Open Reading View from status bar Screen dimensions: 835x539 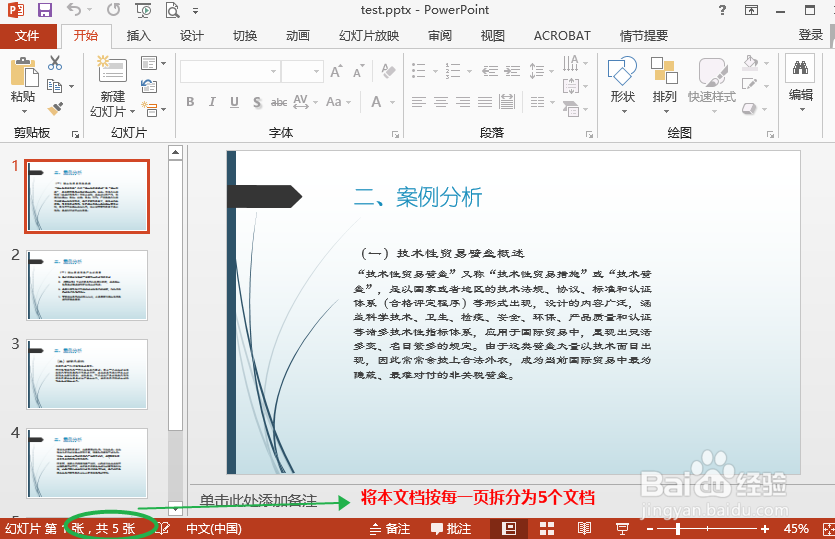[x=584, y=528]
